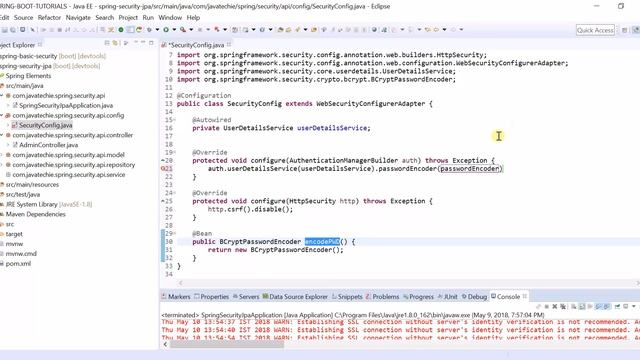Image resolution: width=640 pixels, height=360 pixels.
Task: Click Remove All Terminated Launches in Console
Action: [563, 307]
